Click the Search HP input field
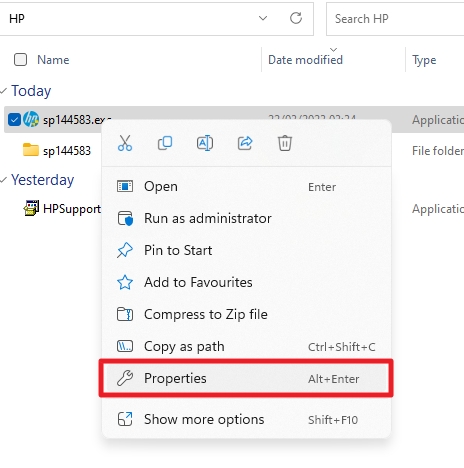The image size is (464, 468). [395, 19]
